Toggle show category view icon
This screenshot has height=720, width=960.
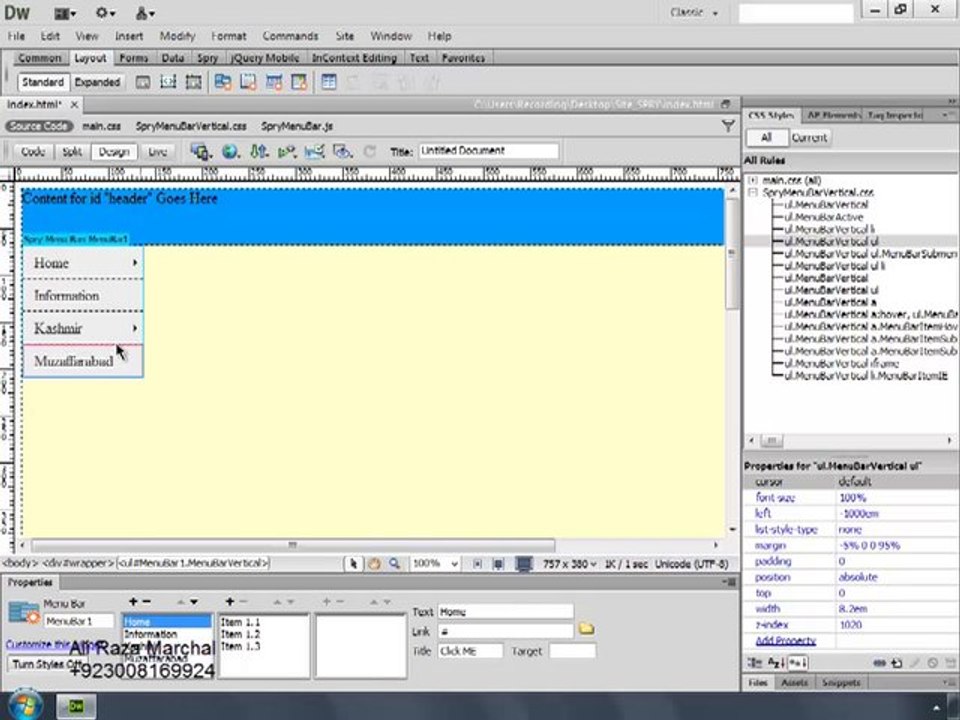(x=755, y=663)
